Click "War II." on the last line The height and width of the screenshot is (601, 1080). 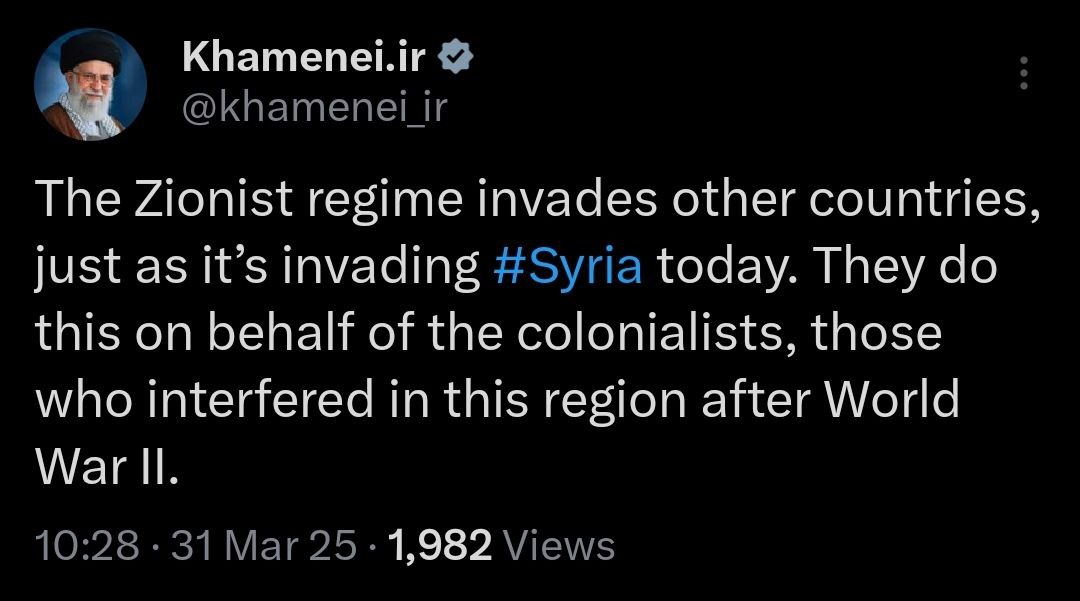pyautogui.click(x=107, y=466)
